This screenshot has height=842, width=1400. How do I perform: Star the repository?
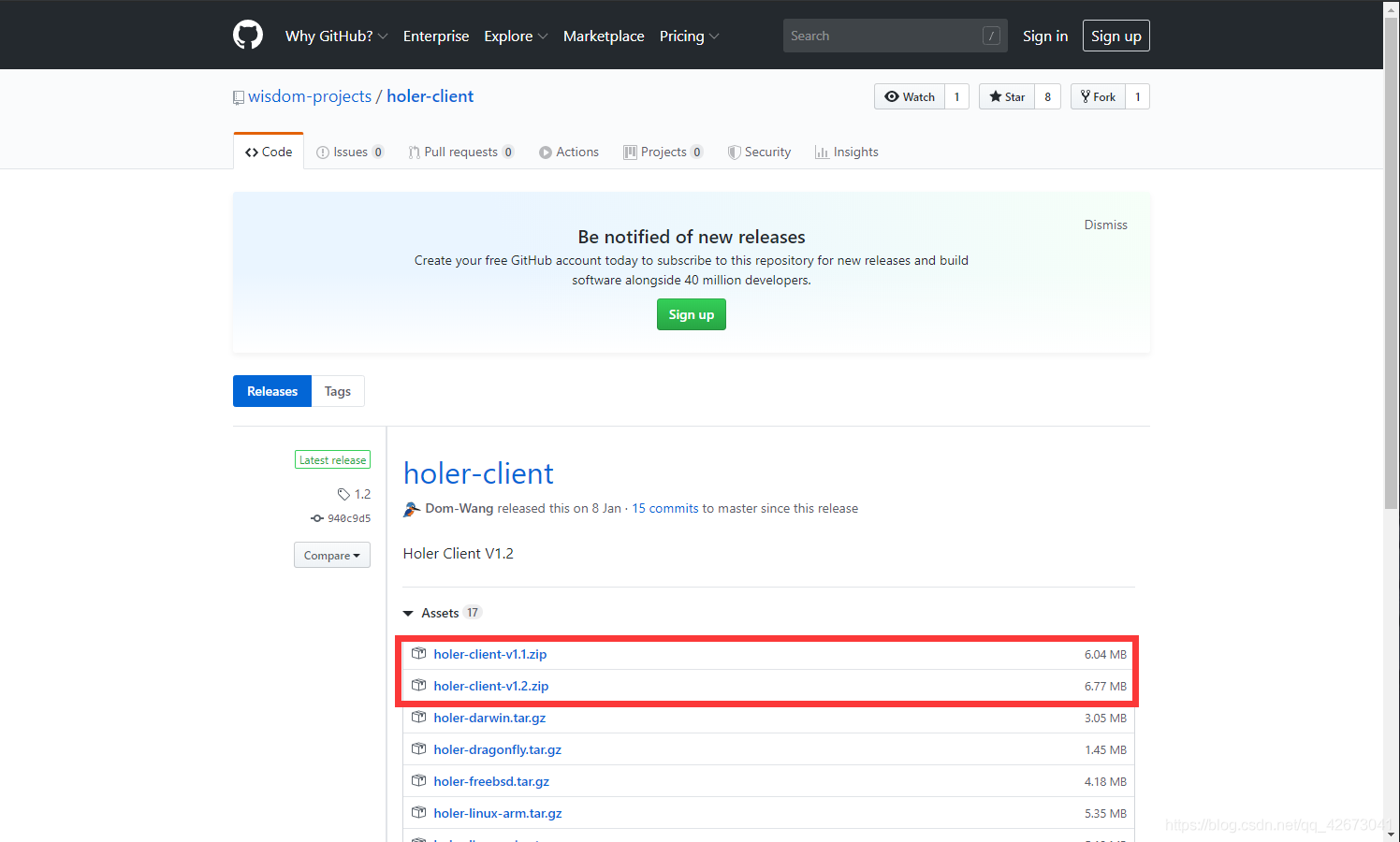(x=1007, y=96)
